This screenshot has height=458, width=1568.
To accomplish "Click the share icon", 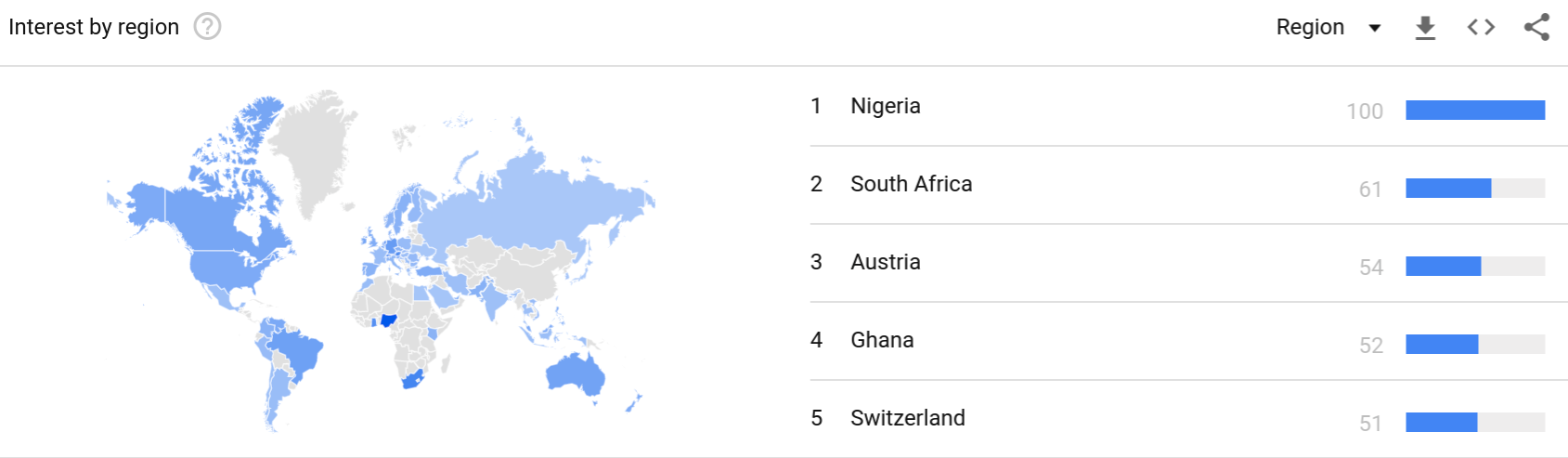I will click(1536, 27).
